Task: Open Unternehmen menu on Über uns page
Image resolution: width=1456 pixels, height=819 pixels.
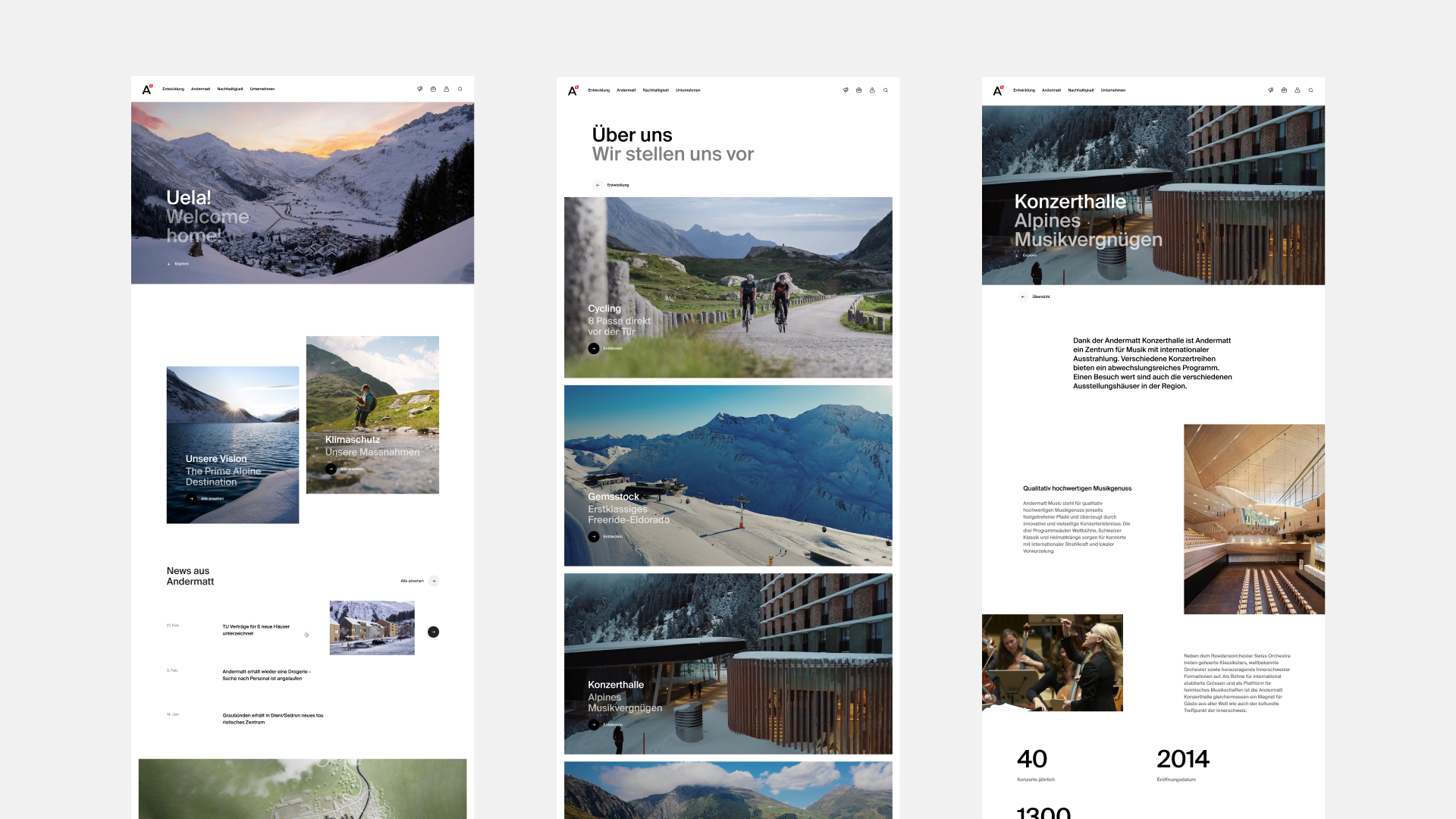Action: tap(688, 90)
